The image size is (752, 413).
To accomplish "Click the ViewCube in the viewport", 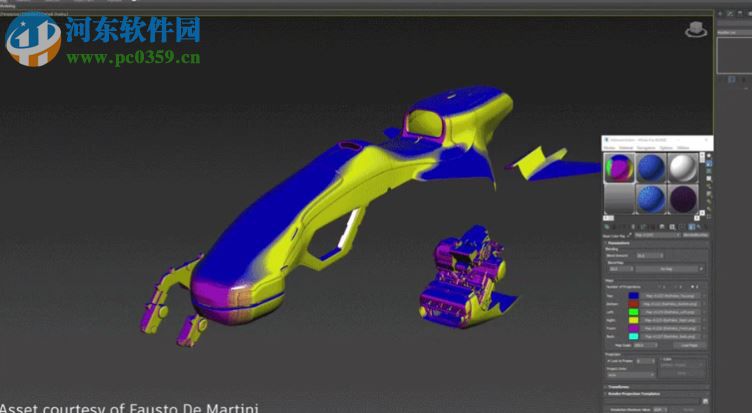I will pyautogui.click(x=696, y=30).
